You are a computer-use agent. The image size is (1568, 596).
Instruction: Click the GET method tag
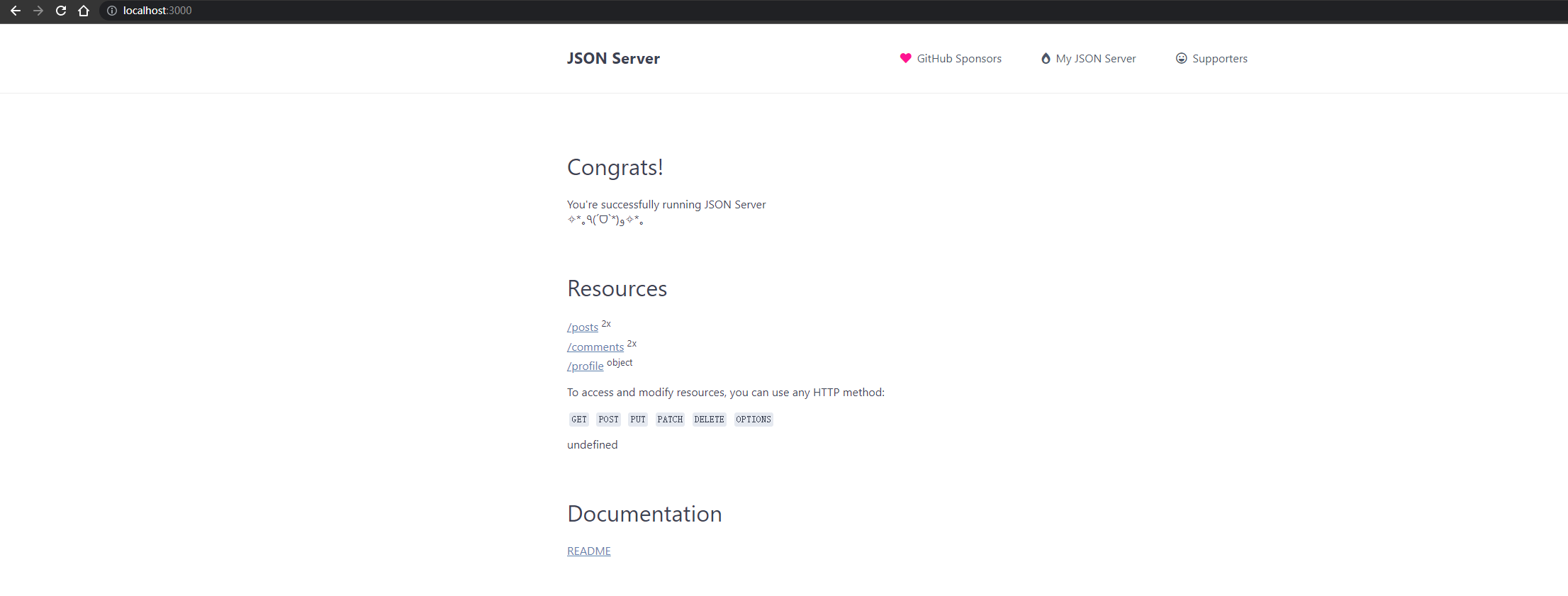(579, 420)
